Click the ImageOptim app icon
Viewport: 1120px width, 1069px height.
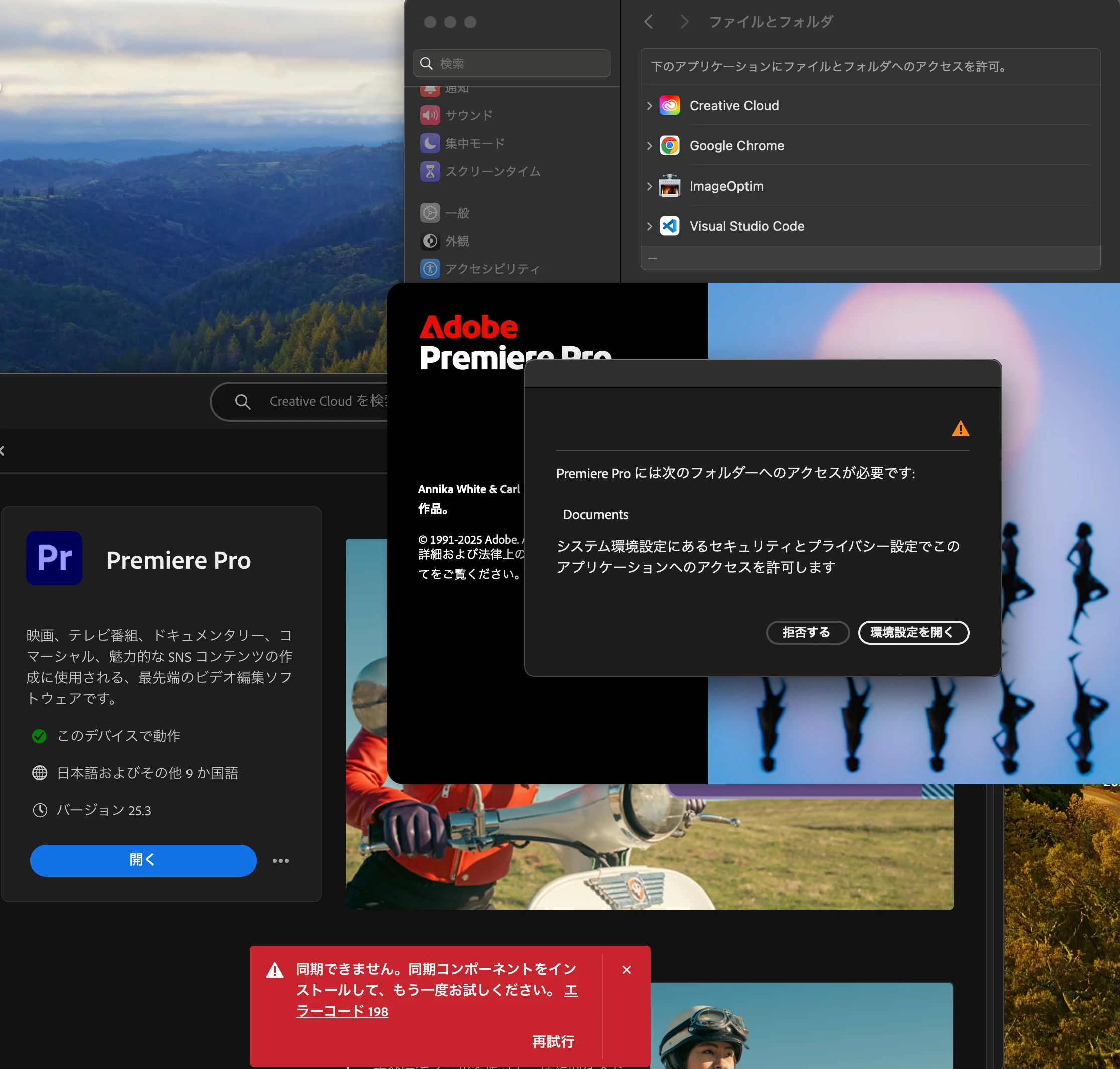pyautogui.click(x=669, y=187)
